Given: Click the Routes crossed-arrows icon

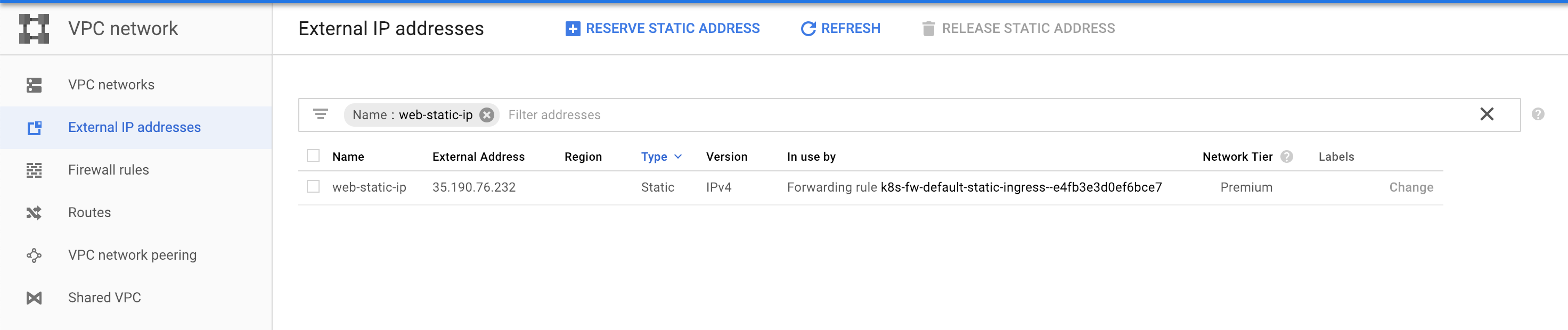Looking at the screenshot, I should (x=34, y=213).
